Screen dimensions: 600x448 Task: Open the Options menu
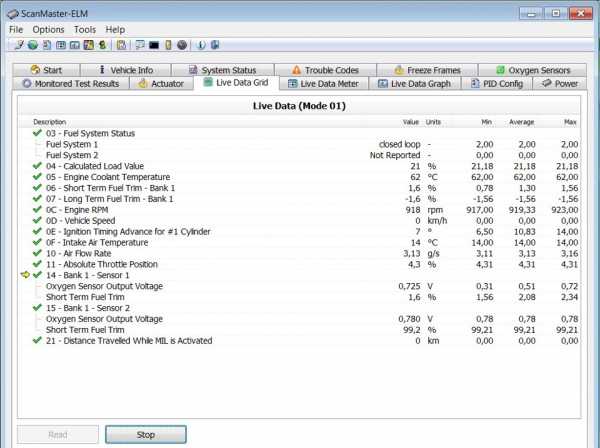[x=48, y=30]
